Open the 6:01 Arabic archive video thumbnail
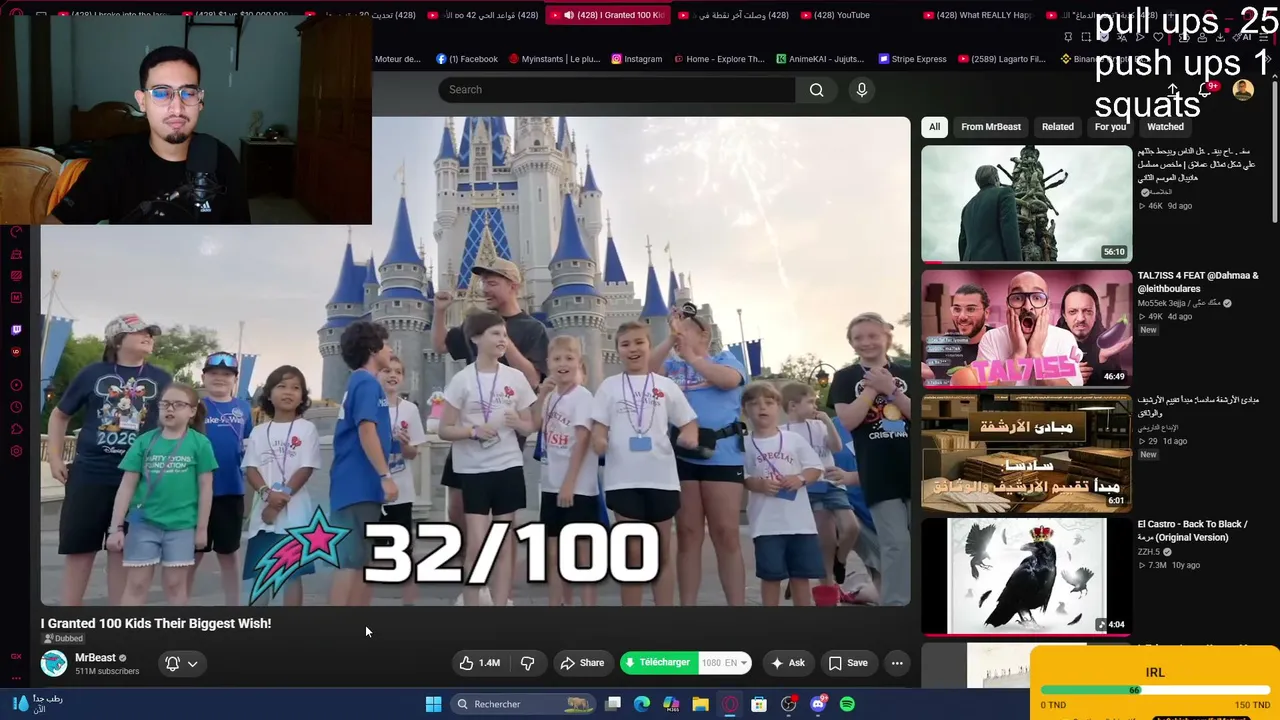 click(x=1027, y=453)
